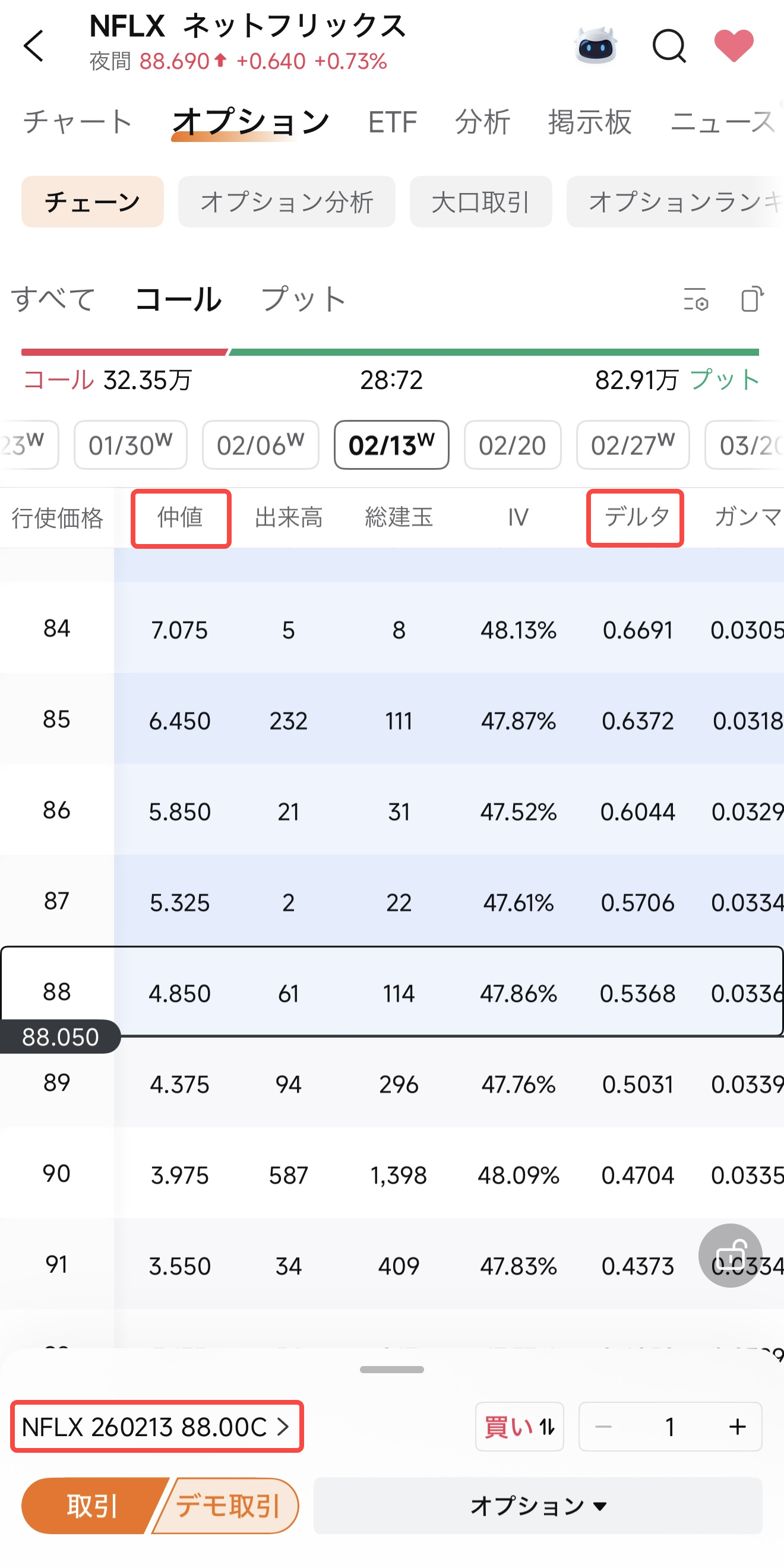Tap delta value 0.5031
Viewport: 784px width, 1568px height.
[637, 1084]
